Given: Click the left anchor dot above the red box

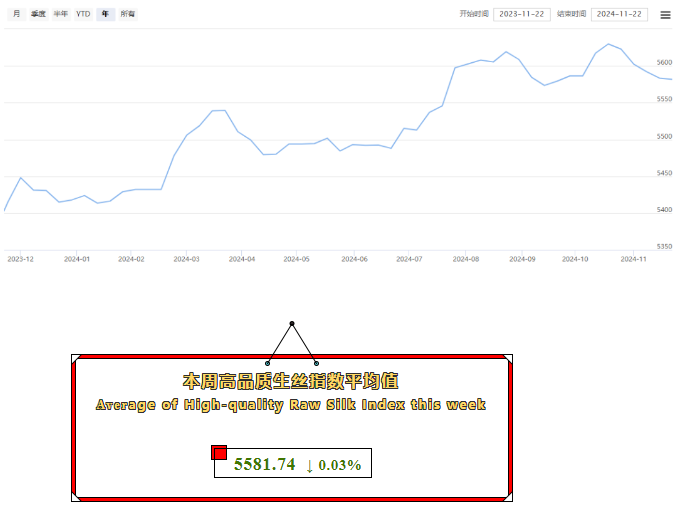Looking at the screenshot, I should [268, 363].
